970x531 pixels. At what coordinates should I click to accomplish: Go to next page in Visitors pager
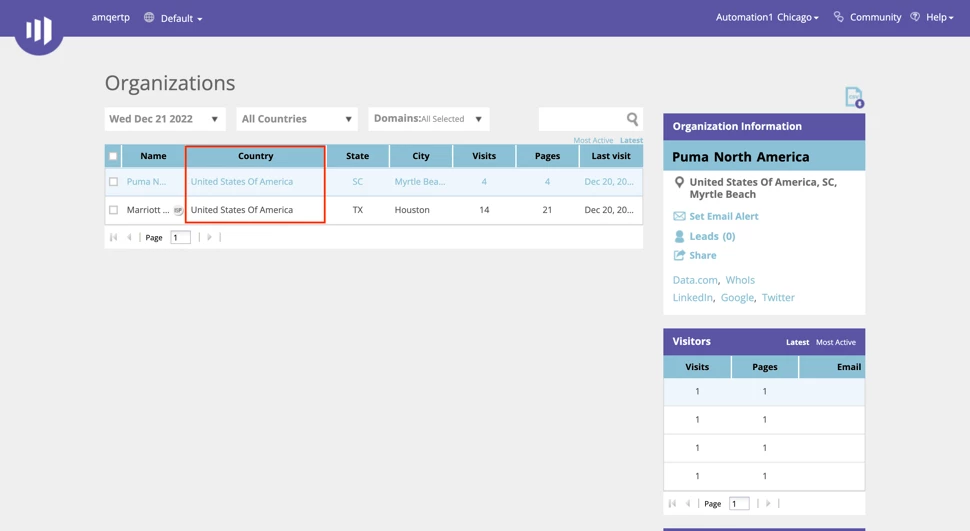click(768, 503)
